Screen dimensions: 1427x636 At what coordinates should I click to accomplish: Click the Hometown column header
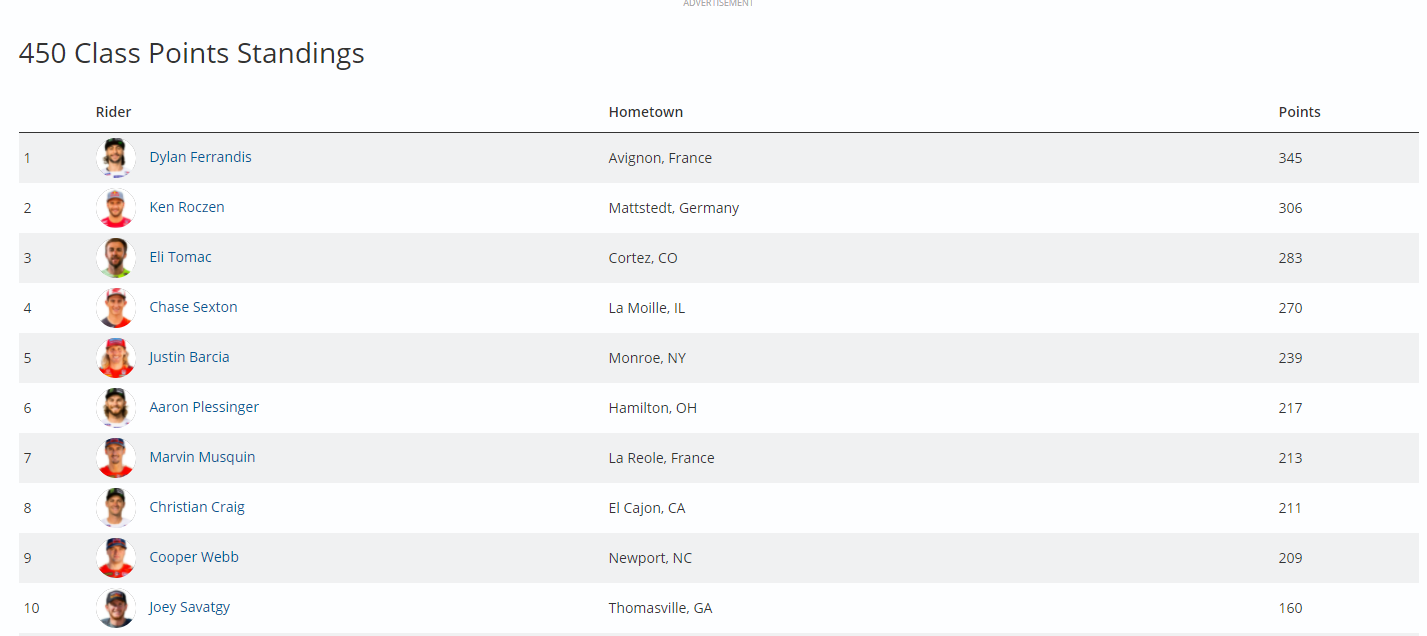click(x=646, y=112)
